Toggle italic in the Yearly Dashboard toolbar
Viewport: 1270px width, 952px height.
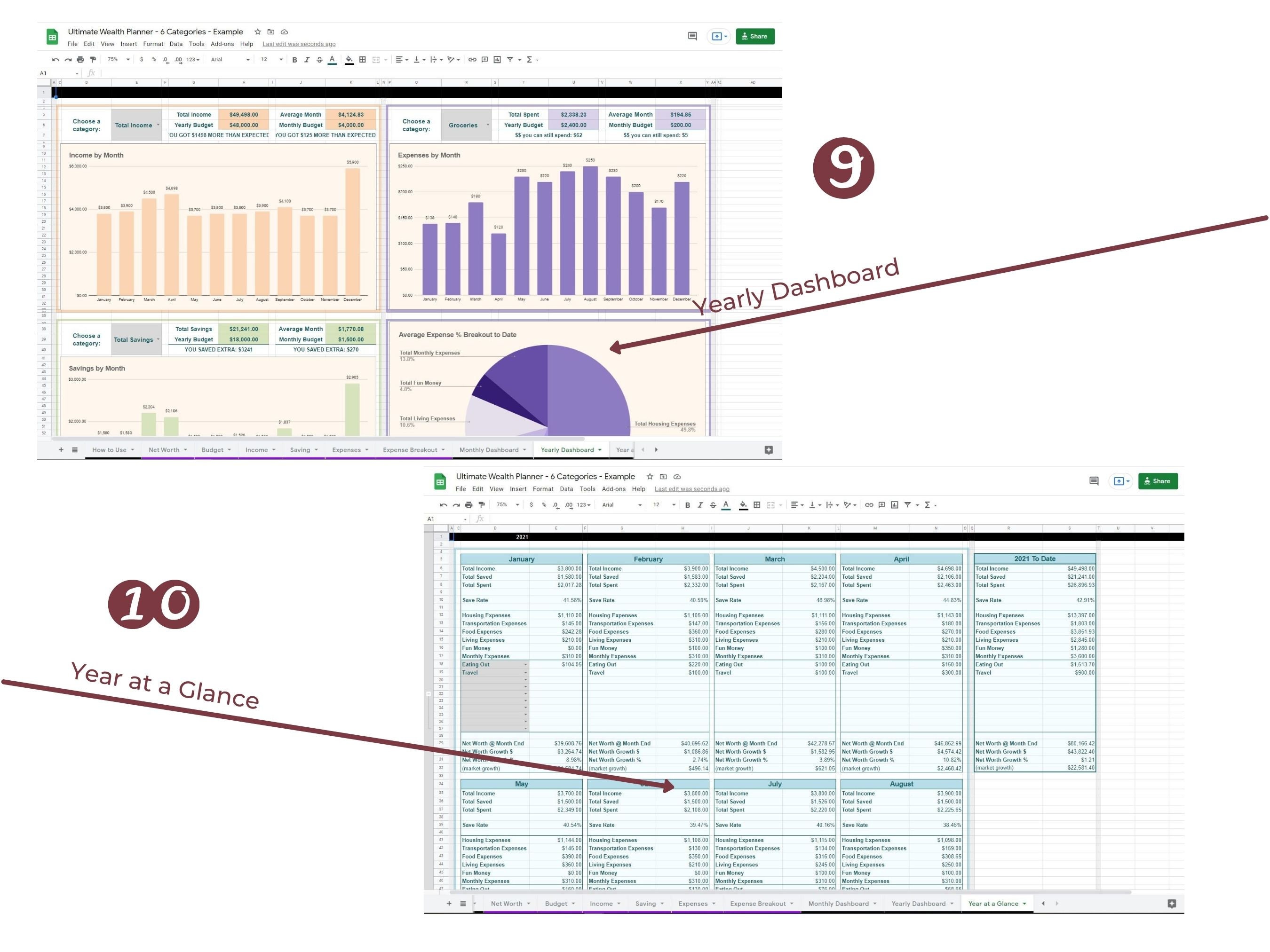(x=307, y=60)
